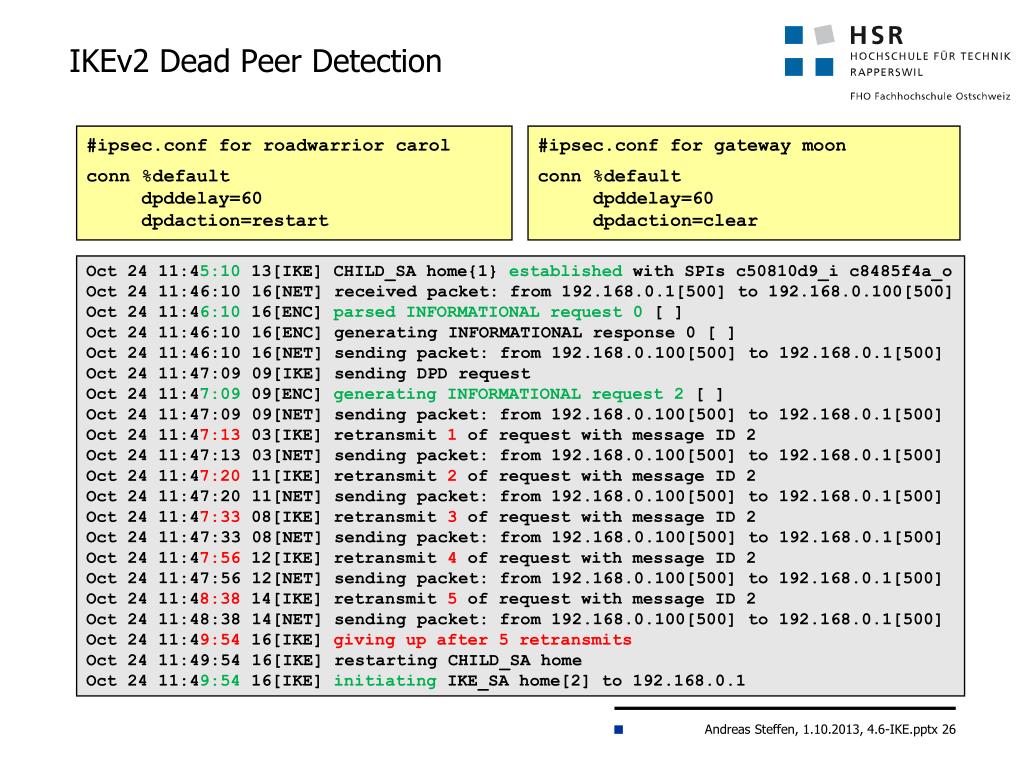Click the slide title 'IKEv2 Dead Peer Detection'

tap(255, 61)
